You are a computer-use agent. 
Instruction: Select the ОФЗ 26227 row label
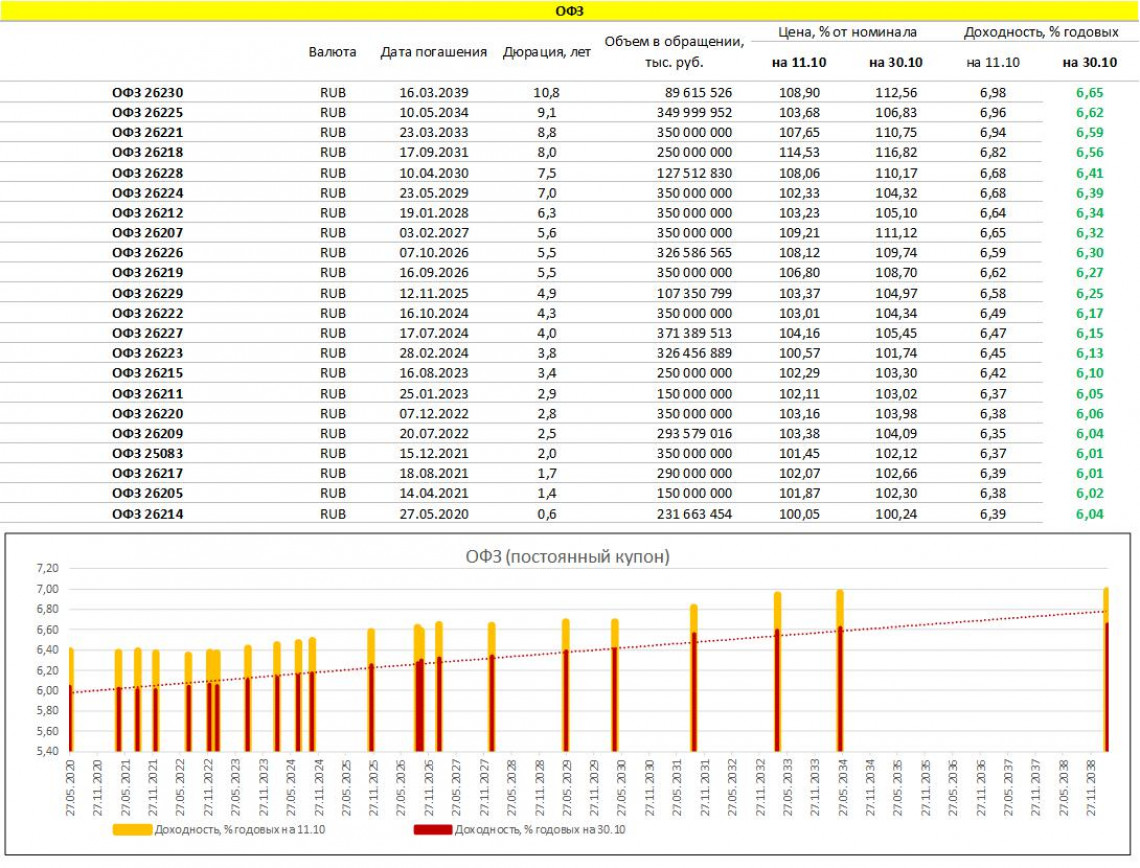click(147, 333)
